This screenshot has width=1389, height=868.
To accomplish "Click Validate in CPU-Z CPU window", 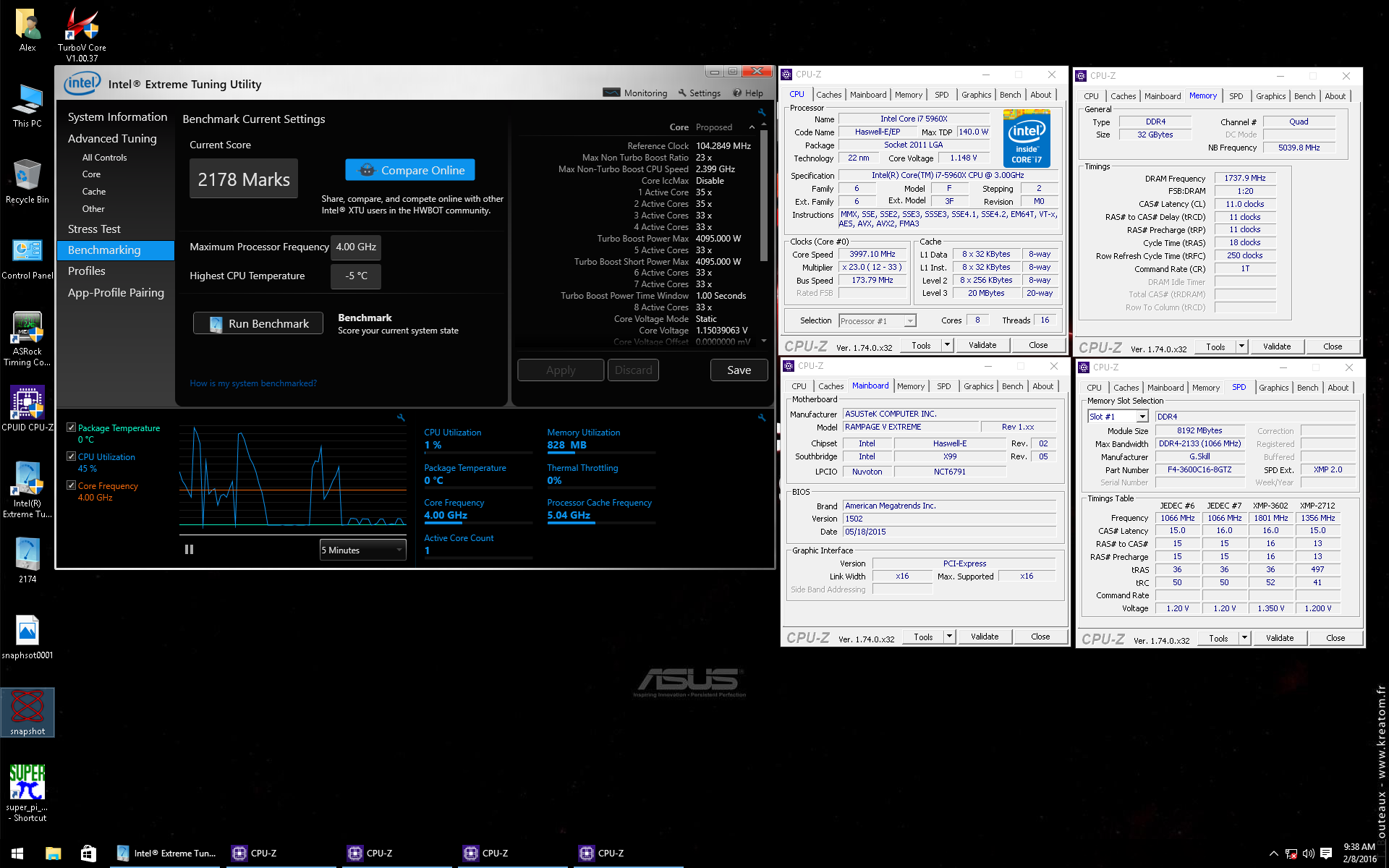I will 982,345.
